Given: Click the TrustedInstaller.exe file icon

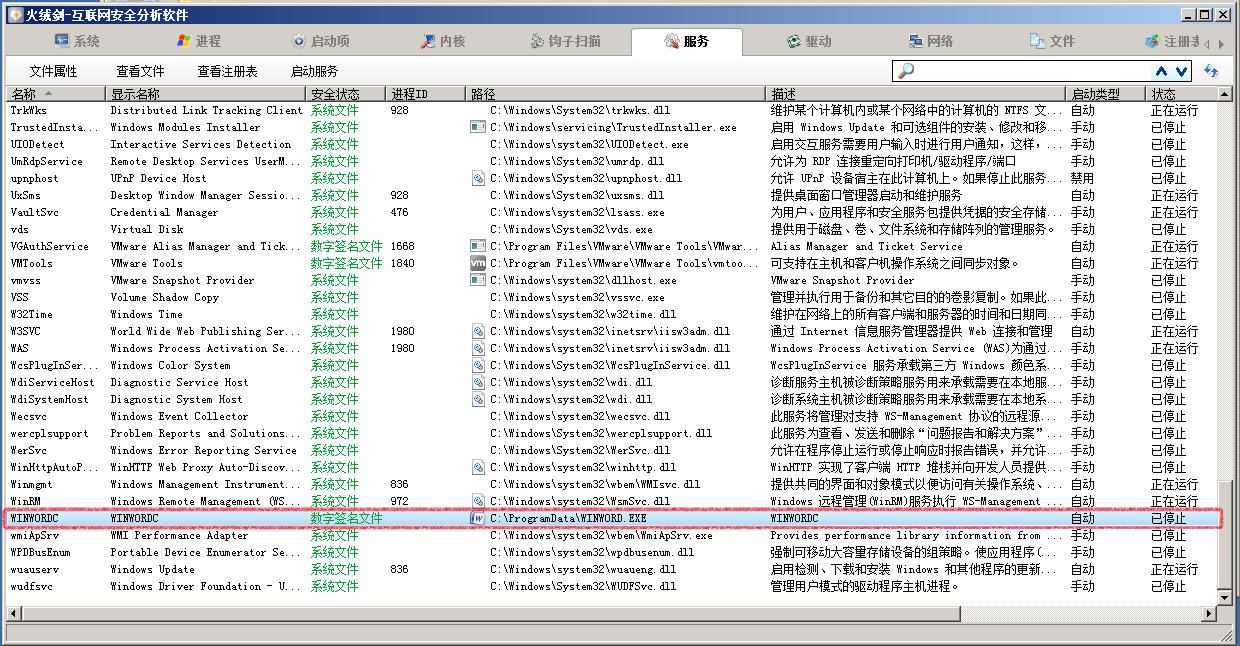Looking at the screenshot, I should (x=478, y=127).
